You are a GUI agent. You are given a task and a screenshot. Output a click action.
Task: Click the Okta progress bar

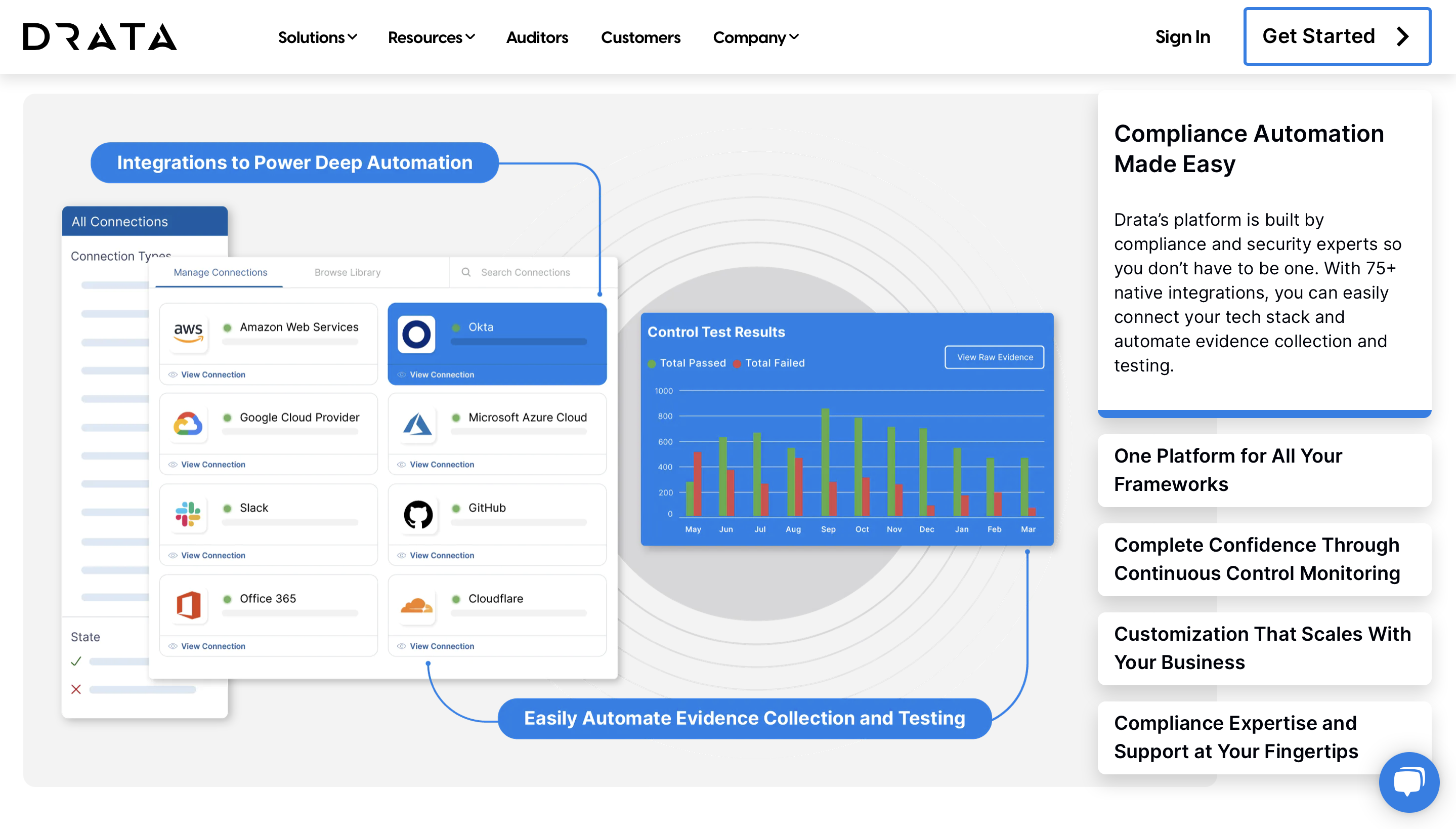[519, 342]
